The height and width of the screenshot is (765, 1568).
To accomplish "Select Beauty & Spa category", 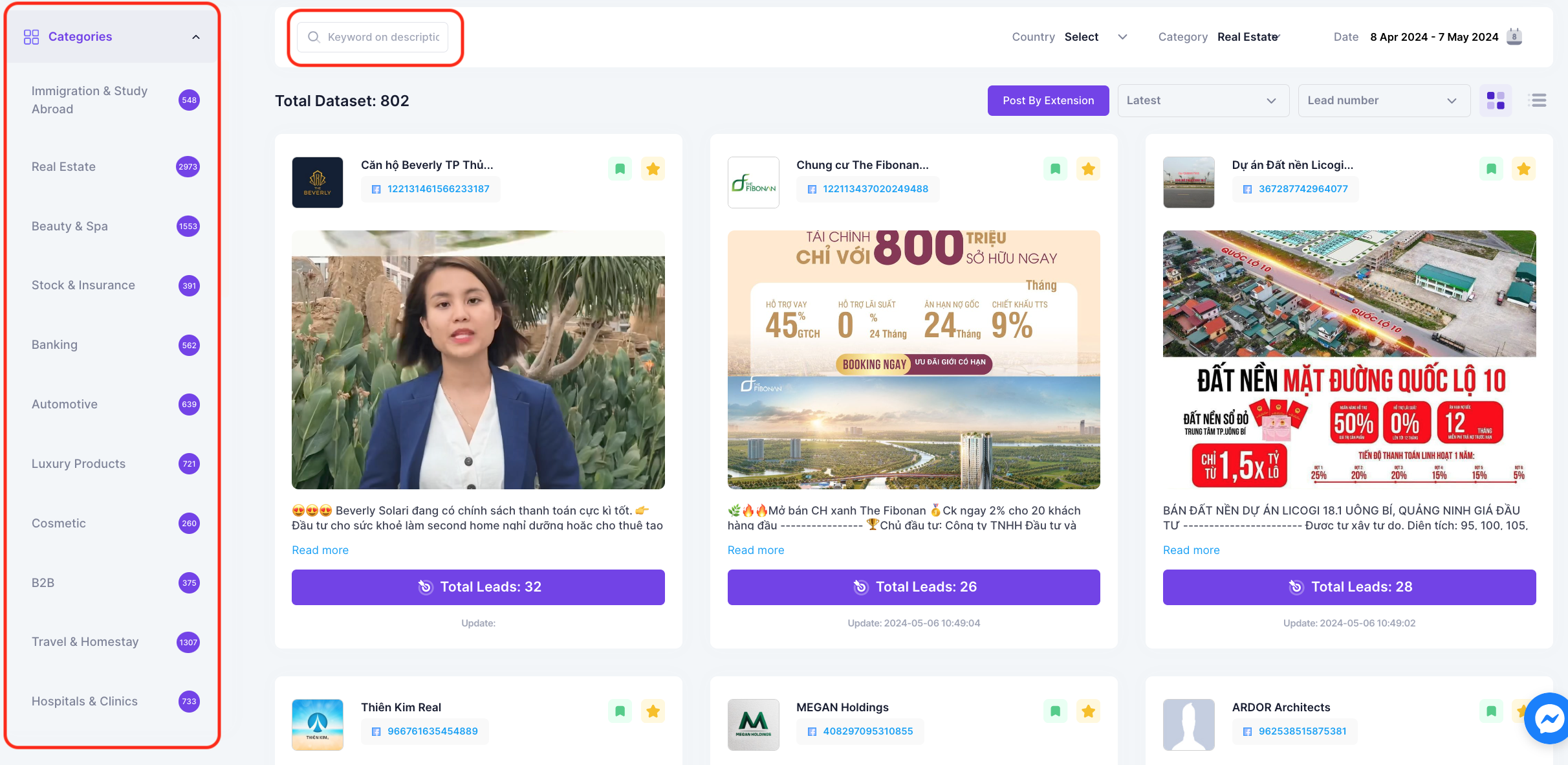I will tap(70, 226).
